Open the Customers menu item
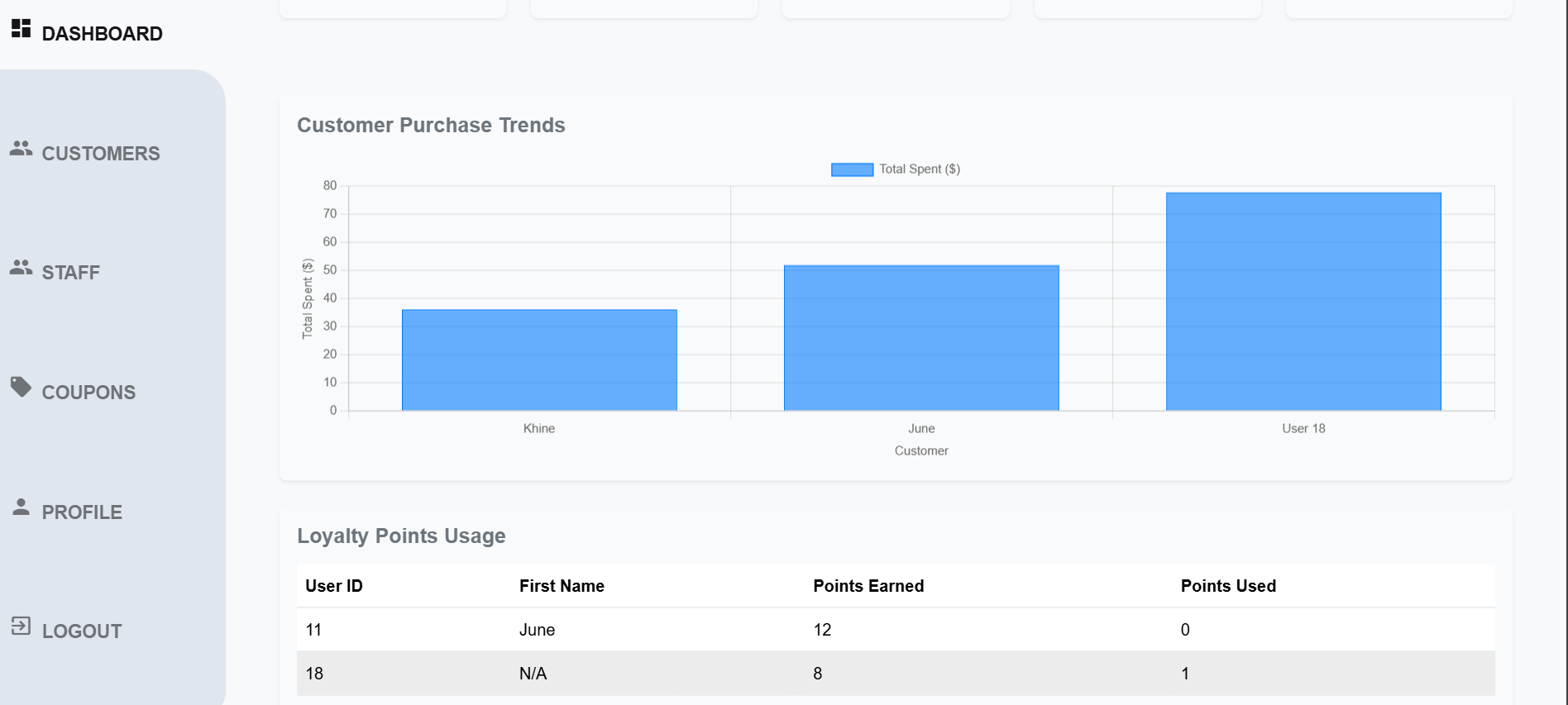Screen dimensions: 1568x705 point(101,154)
